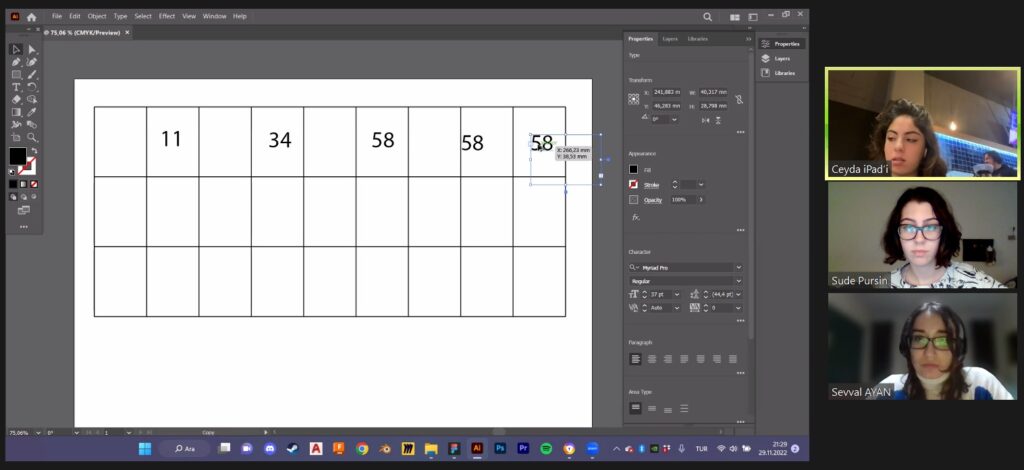Click the X position field in Transform
Screen dimensions: 1024x470
pyautogui.click(x=665, y=93)
